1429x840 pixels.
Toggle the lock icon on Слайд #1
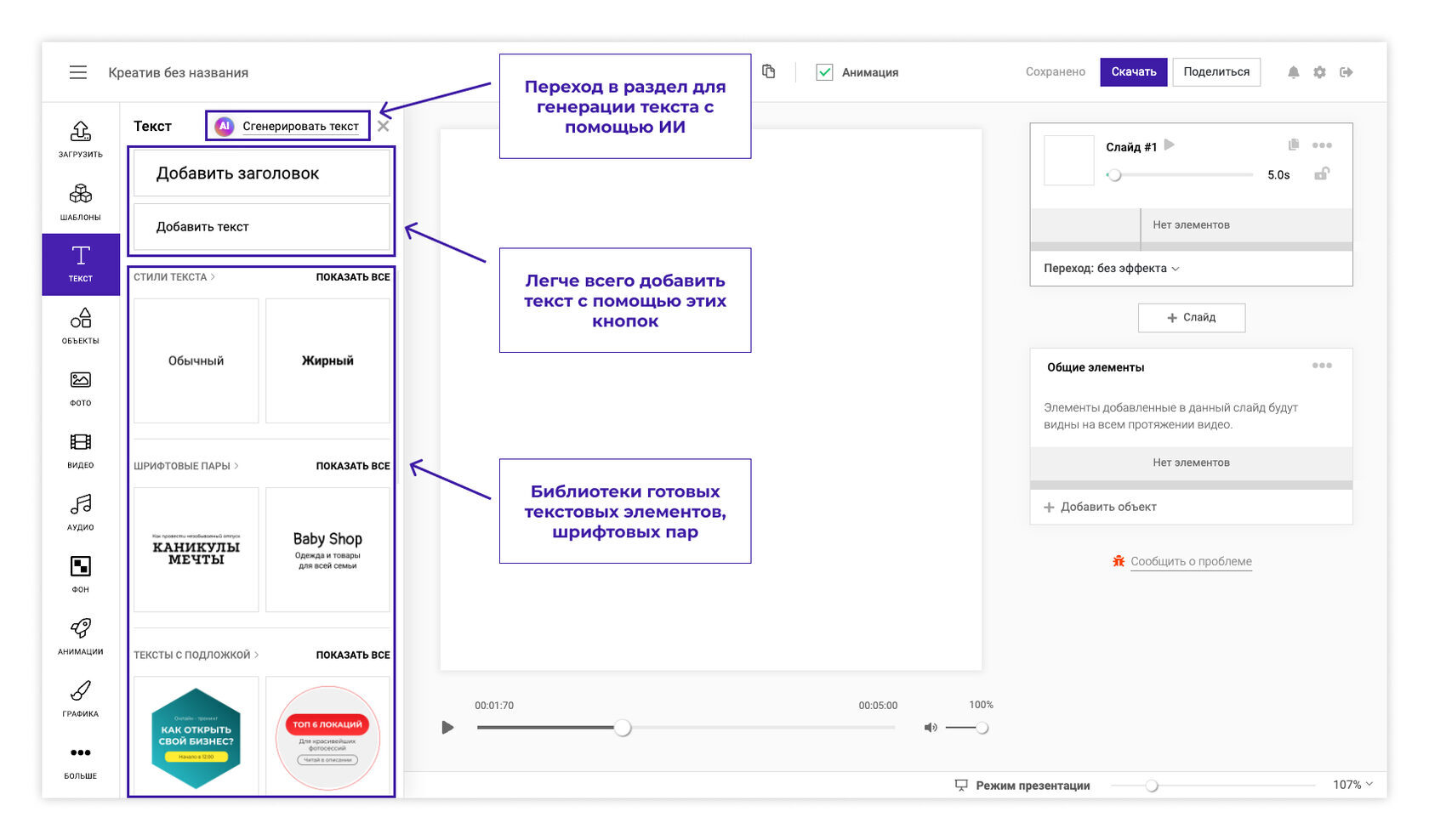(1322, 174)
